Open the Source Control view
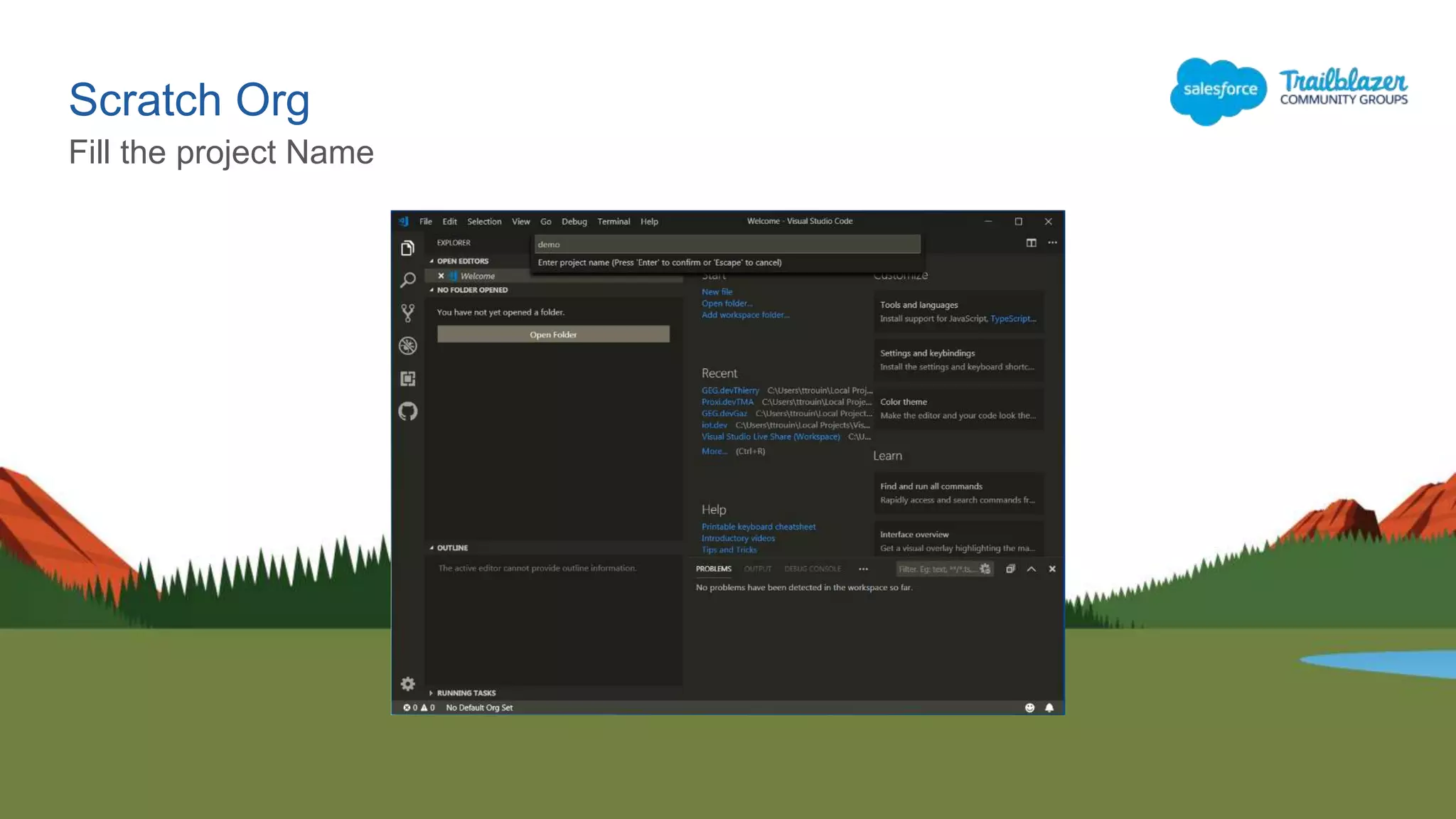This screenshot has width=1456, height=819. click(407, 313)
